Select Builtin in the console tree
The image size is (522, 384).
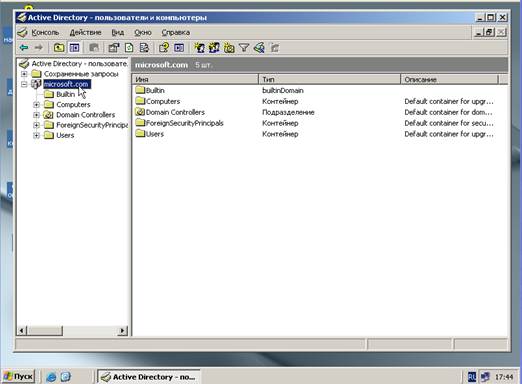[x=65, y=94]
